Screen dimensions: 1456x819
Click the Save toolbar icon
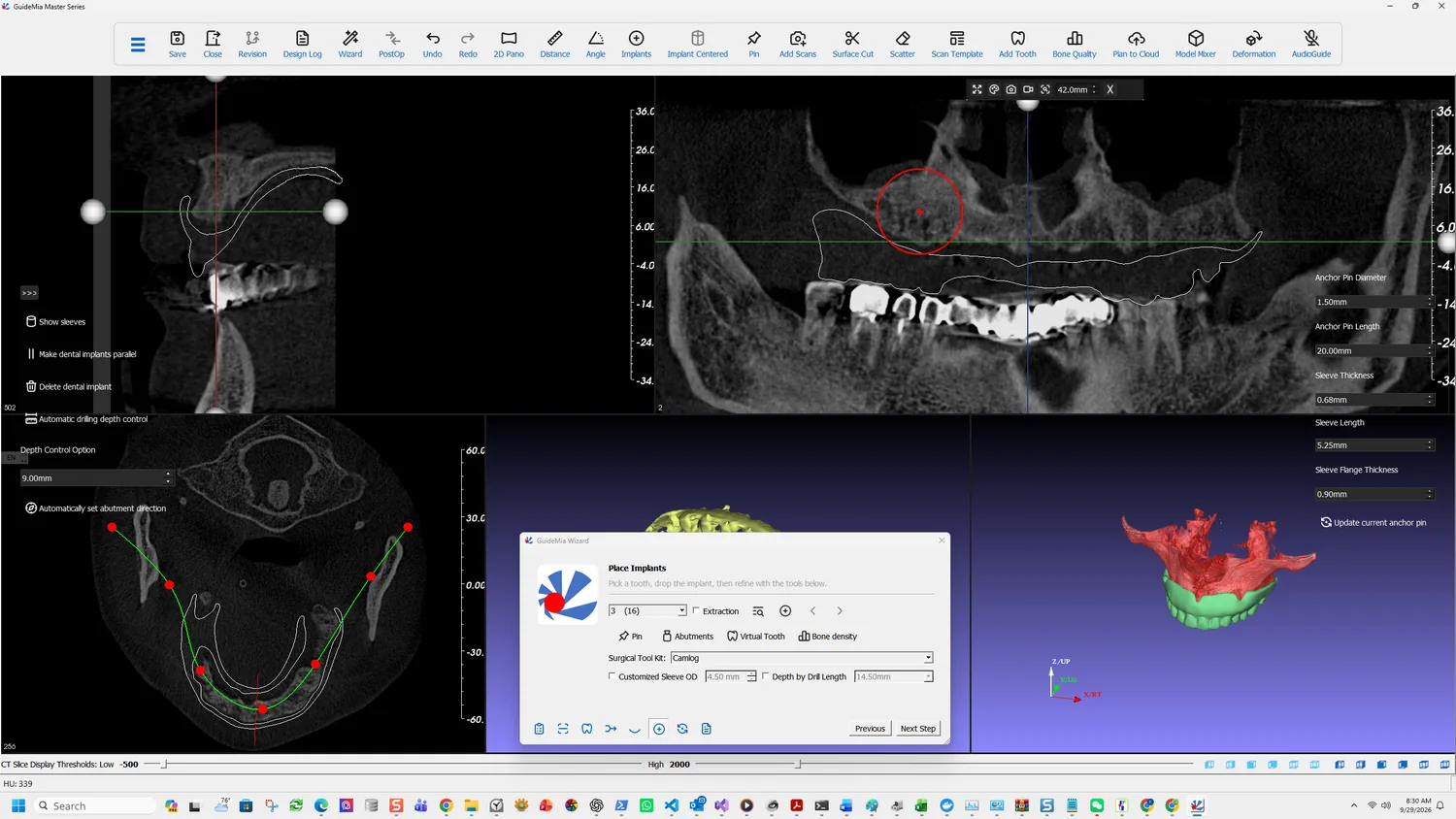177,44
